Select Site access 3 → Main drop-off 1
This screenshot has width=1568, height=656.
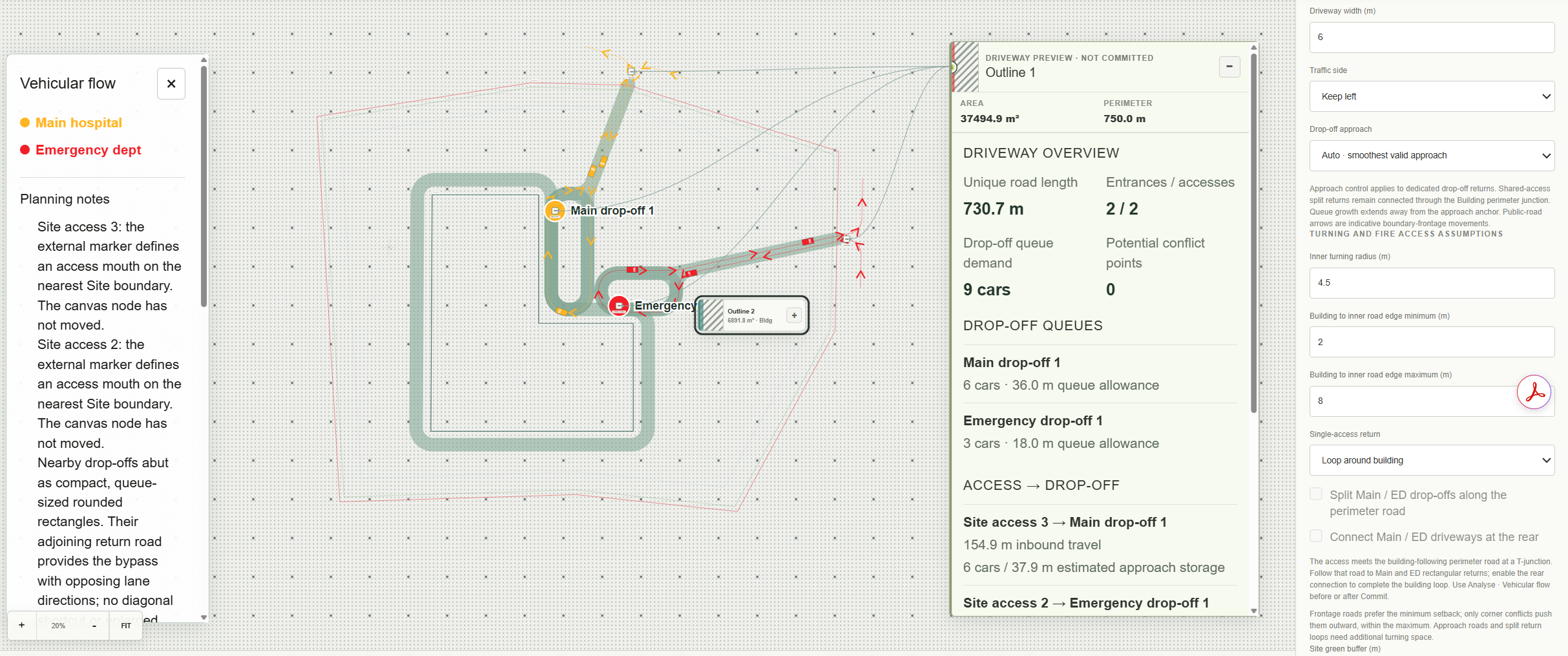click(x=1100, y=545)
